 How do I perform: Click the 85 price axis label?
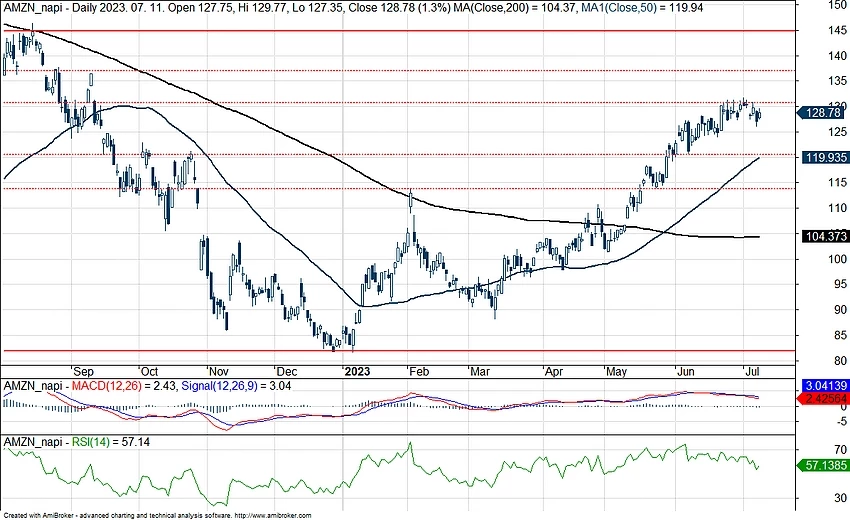point(840,336)
